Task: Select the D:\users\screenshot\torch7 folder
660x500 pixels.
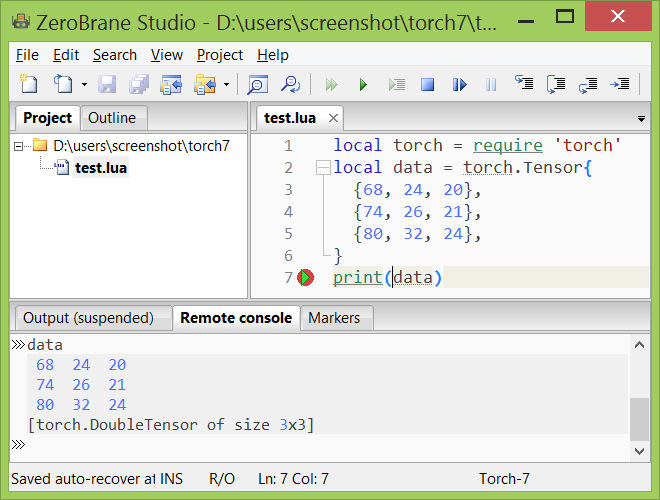Action: pyautogui.click(x=141, y=146)
